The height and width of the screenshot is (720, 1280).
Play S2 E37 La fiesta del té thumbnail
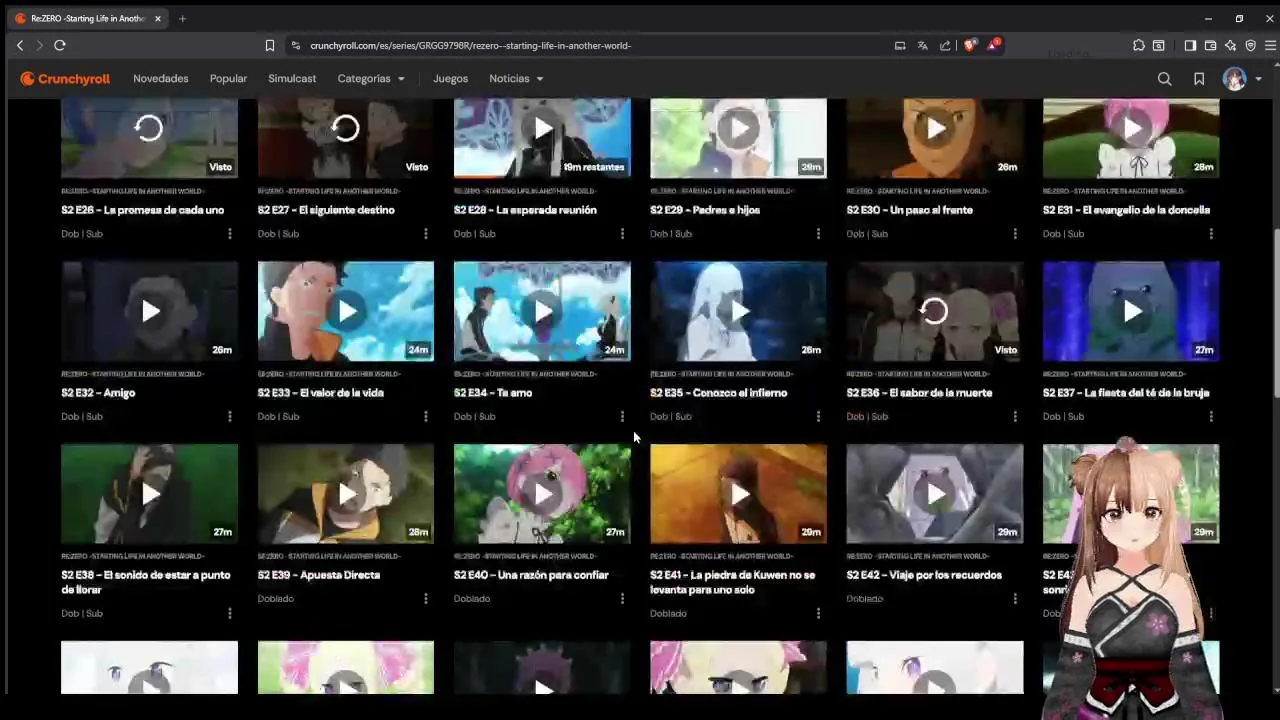click(x=1131, y=311)
